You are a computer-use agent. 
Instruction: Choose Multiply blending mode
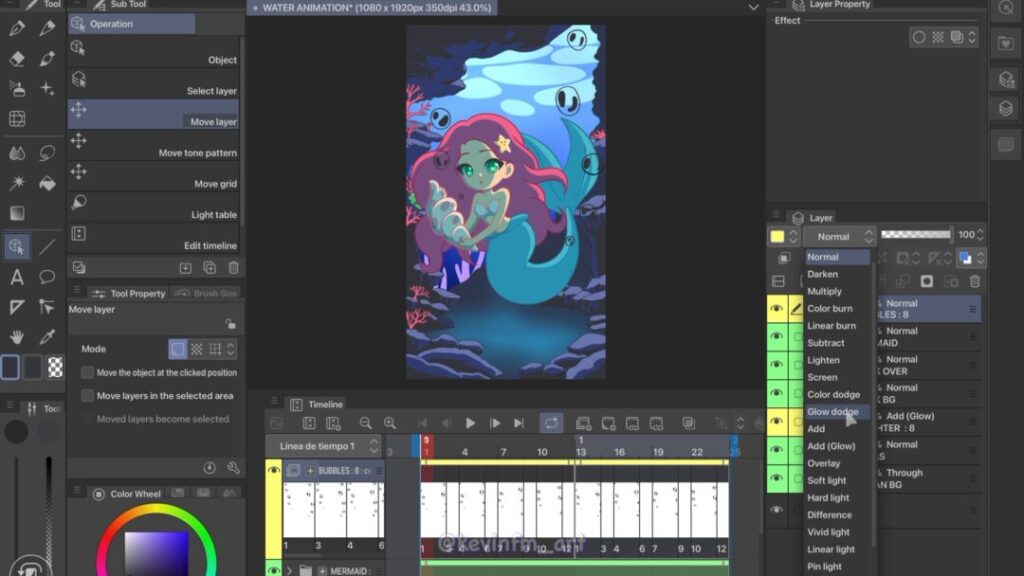pyautogui.click(x=824, y=291)
